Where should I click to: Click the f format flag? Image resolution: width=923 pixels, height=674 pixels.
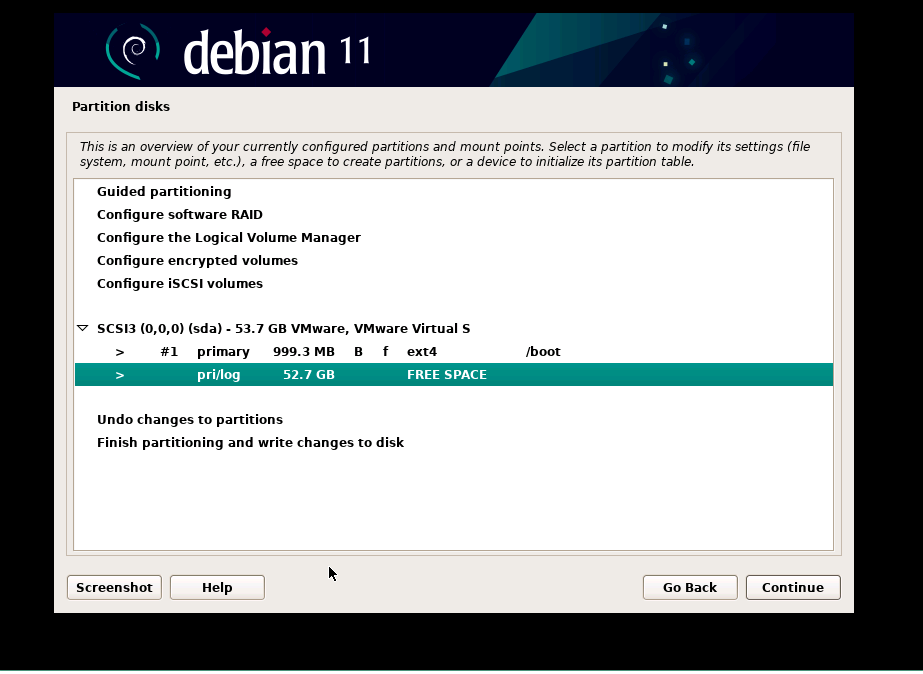386,351
